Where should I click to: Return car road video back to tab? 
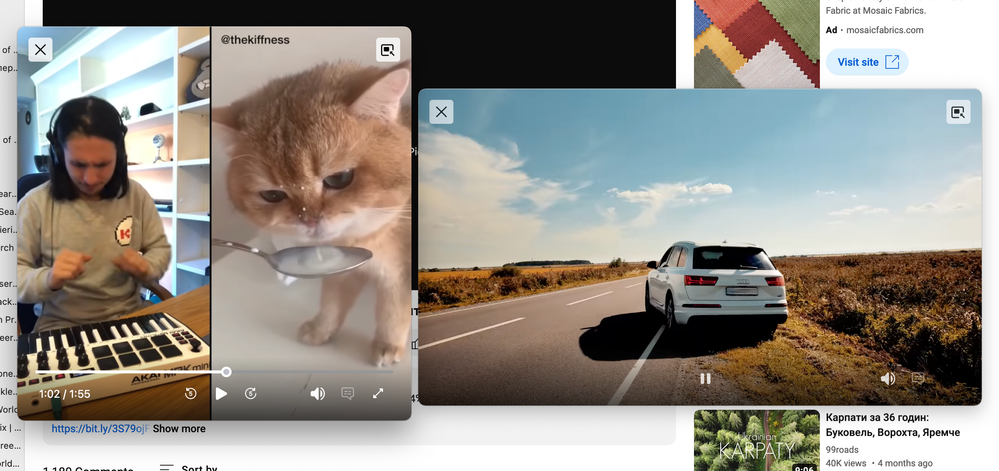958,112
